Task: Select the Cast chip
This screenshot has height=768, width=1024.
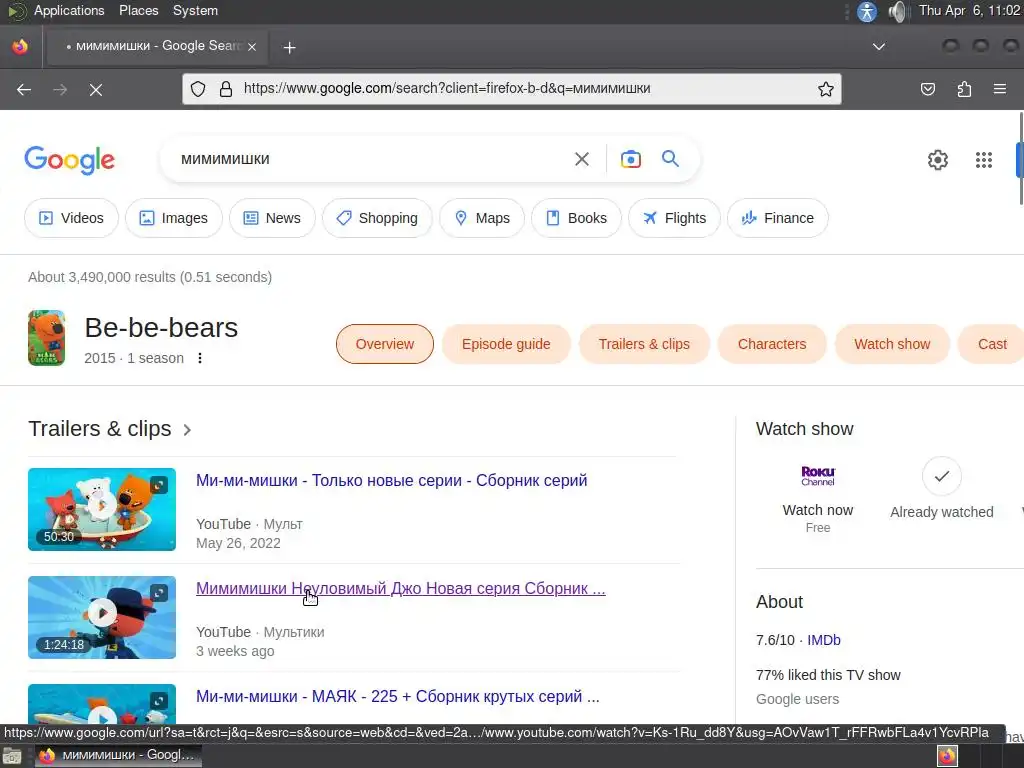Action: [x=991, y=344]
